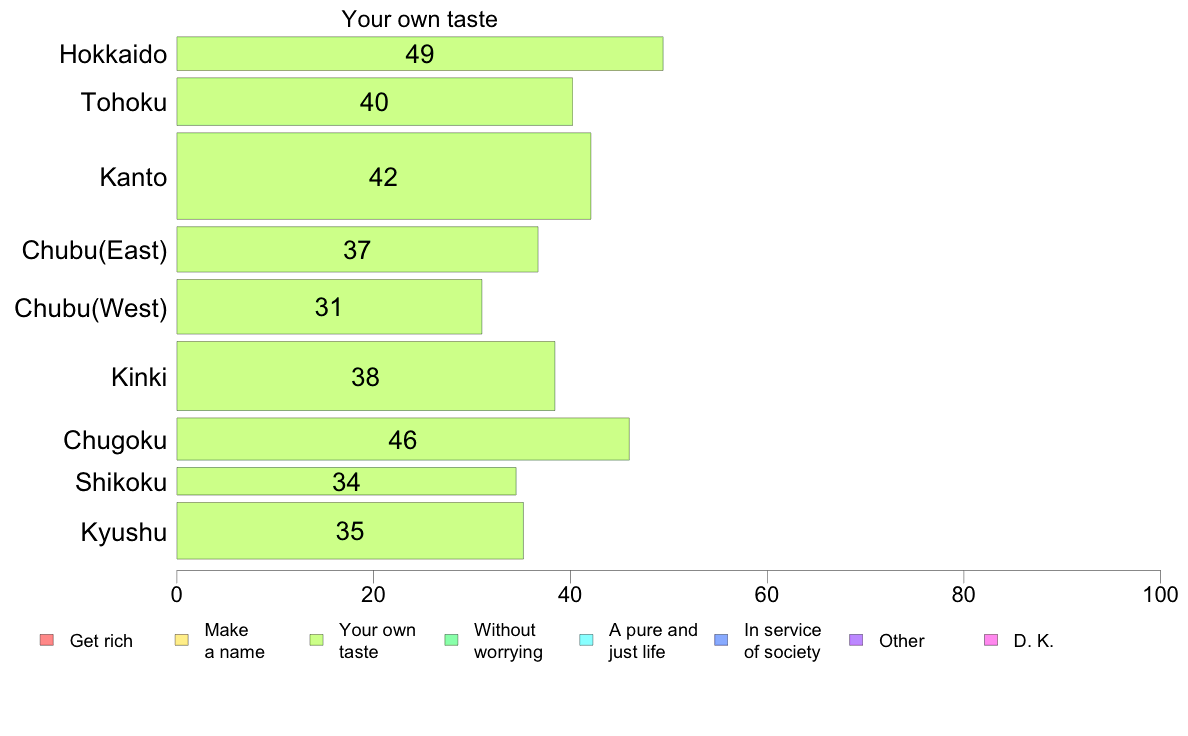Click the Kinki bar labeled 38

click(365, 376)
